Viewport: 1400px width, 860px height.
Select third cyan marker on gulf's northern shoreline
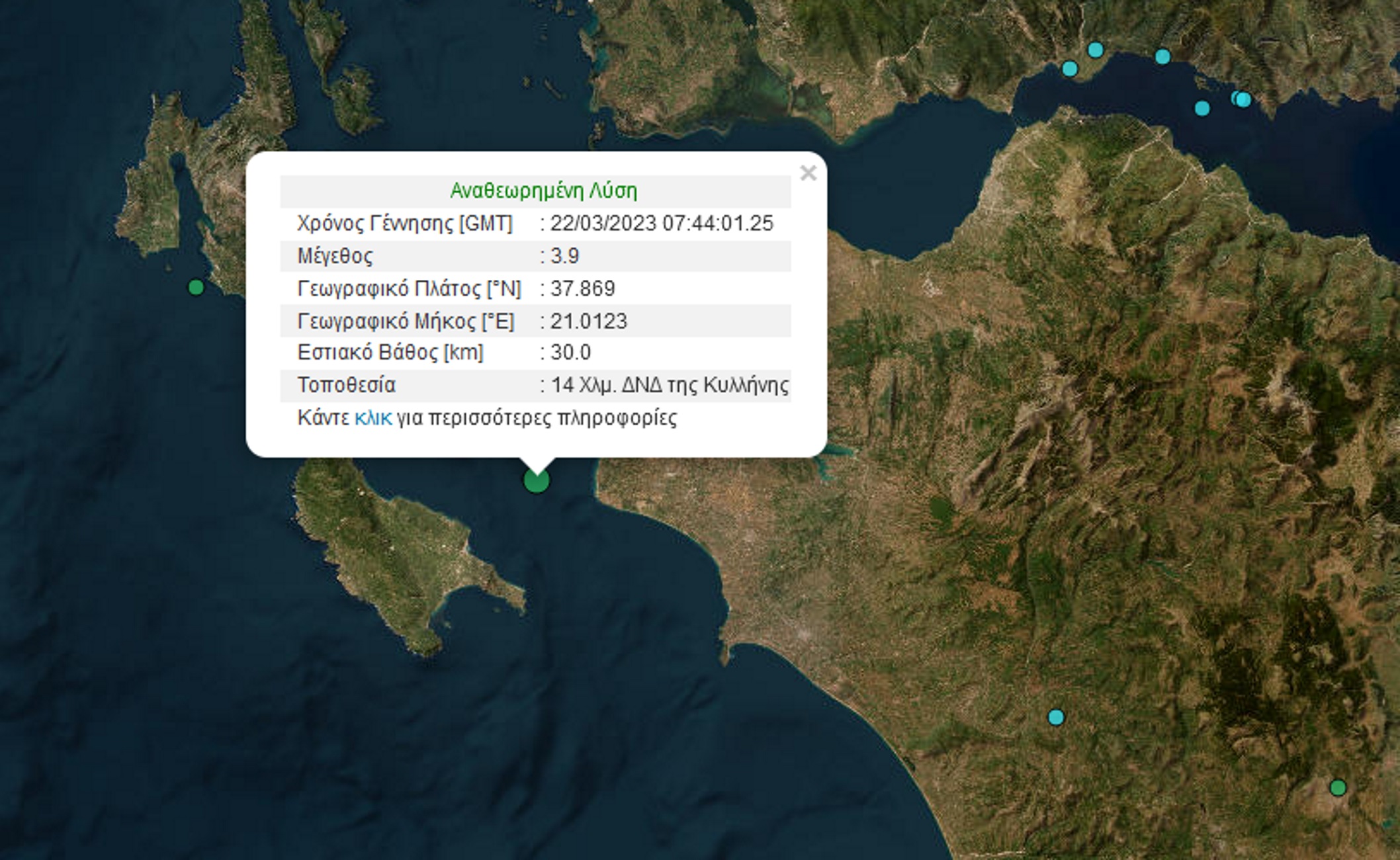point(1162,56)
